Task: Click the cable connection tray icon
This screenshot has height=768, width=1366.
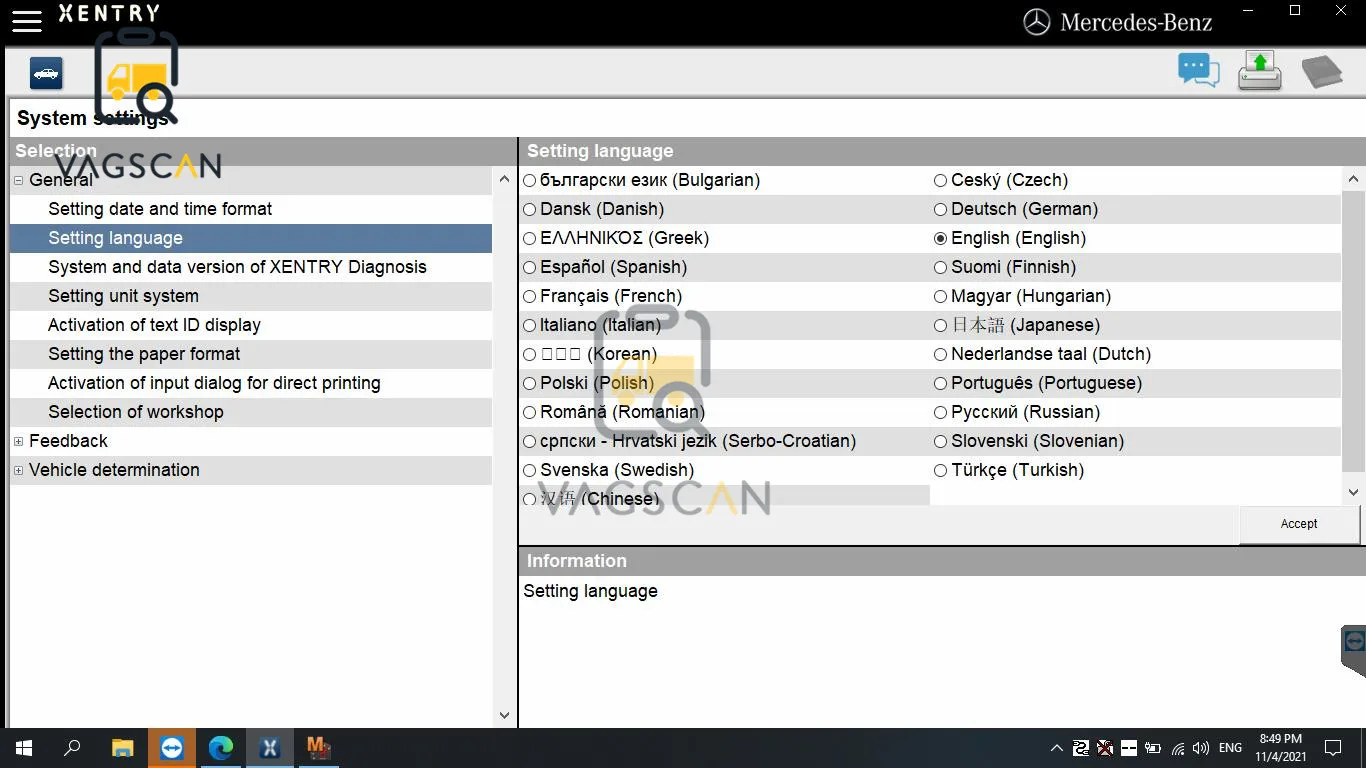Action: pyautogui.click(x=1081, y=748)
